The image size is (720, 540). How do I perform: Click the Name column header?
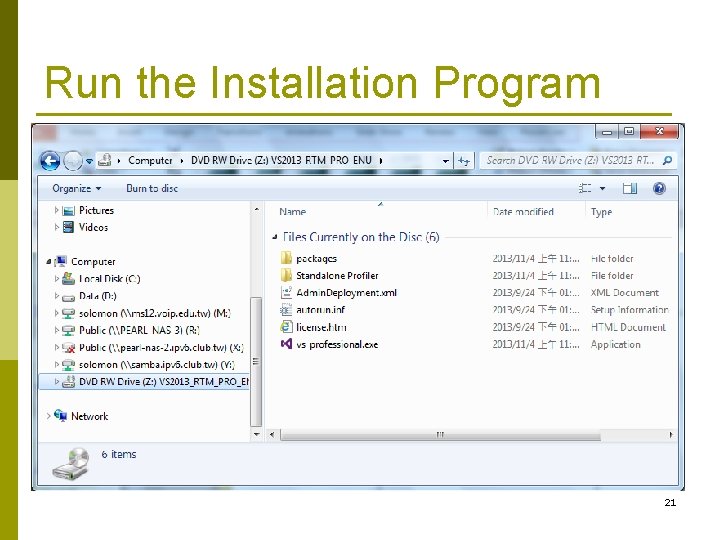pyautogui.click(x=292, y=212)
